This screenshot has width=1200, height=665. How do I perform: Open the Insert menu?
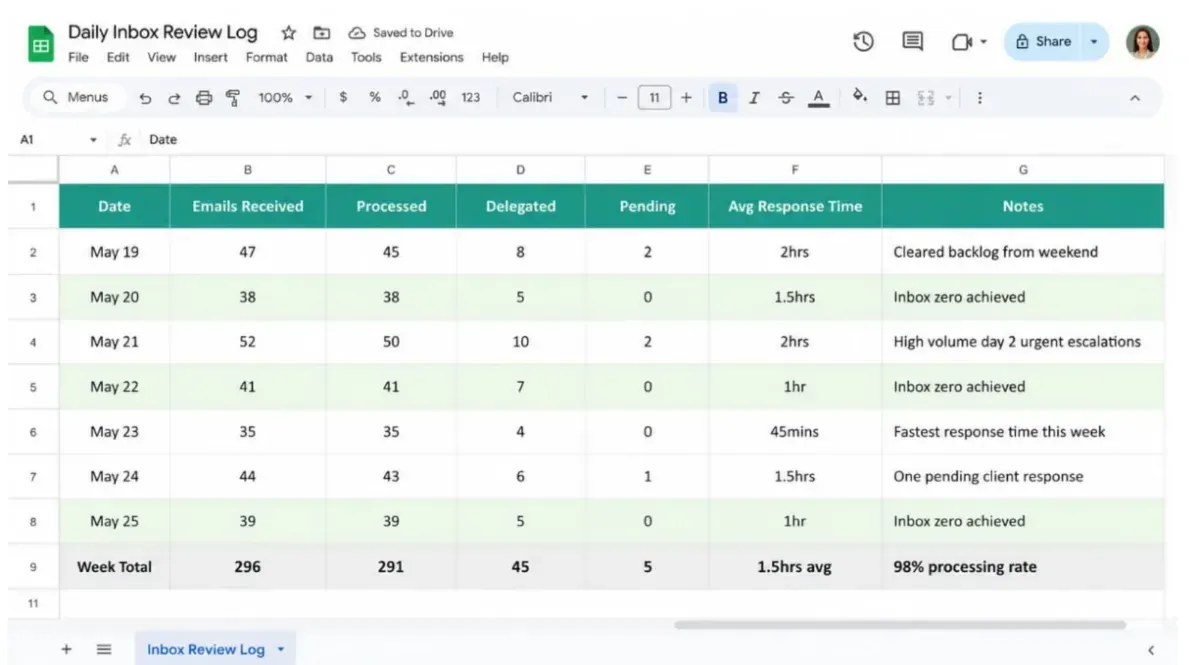[x=211, y=57]
